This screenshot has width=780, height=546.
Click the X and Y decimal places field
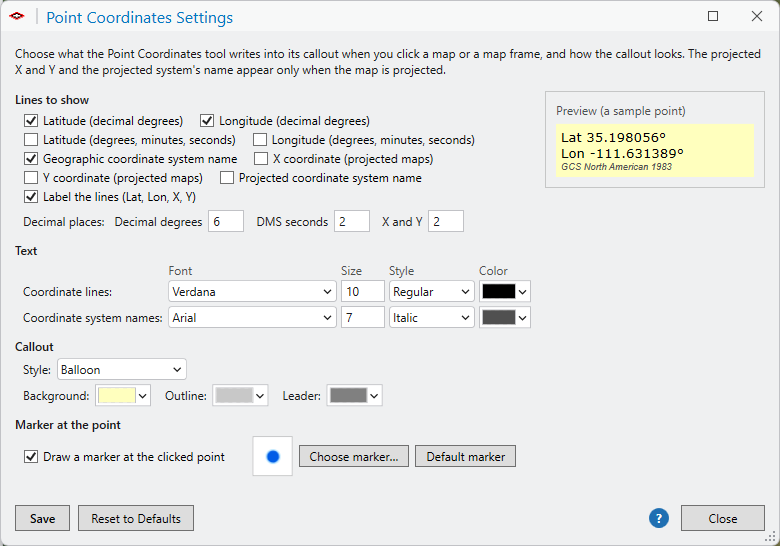click(446, 221)
